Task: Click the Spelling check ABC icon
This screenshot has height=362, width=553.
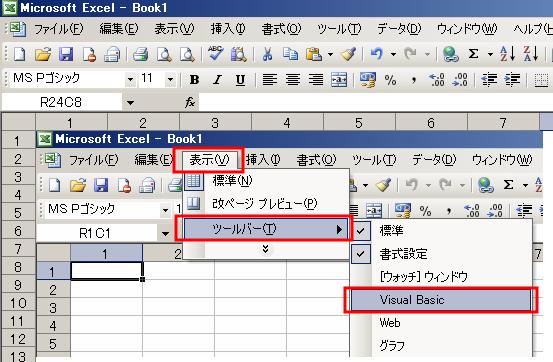Action: (x=215, y=54)
